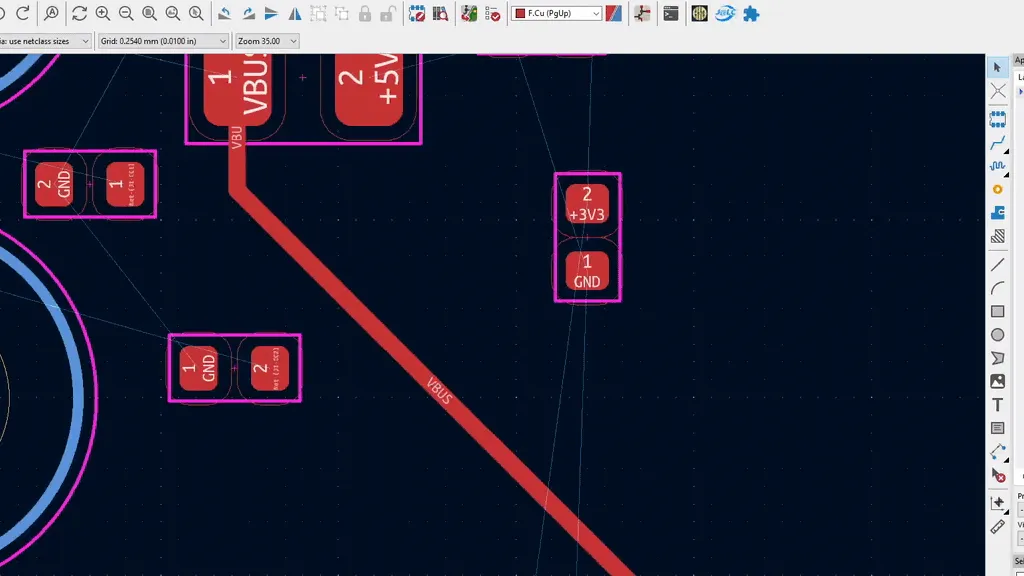Open the Footprint Library Browser
Screen dimensions: 1024x576
point(440,13)
